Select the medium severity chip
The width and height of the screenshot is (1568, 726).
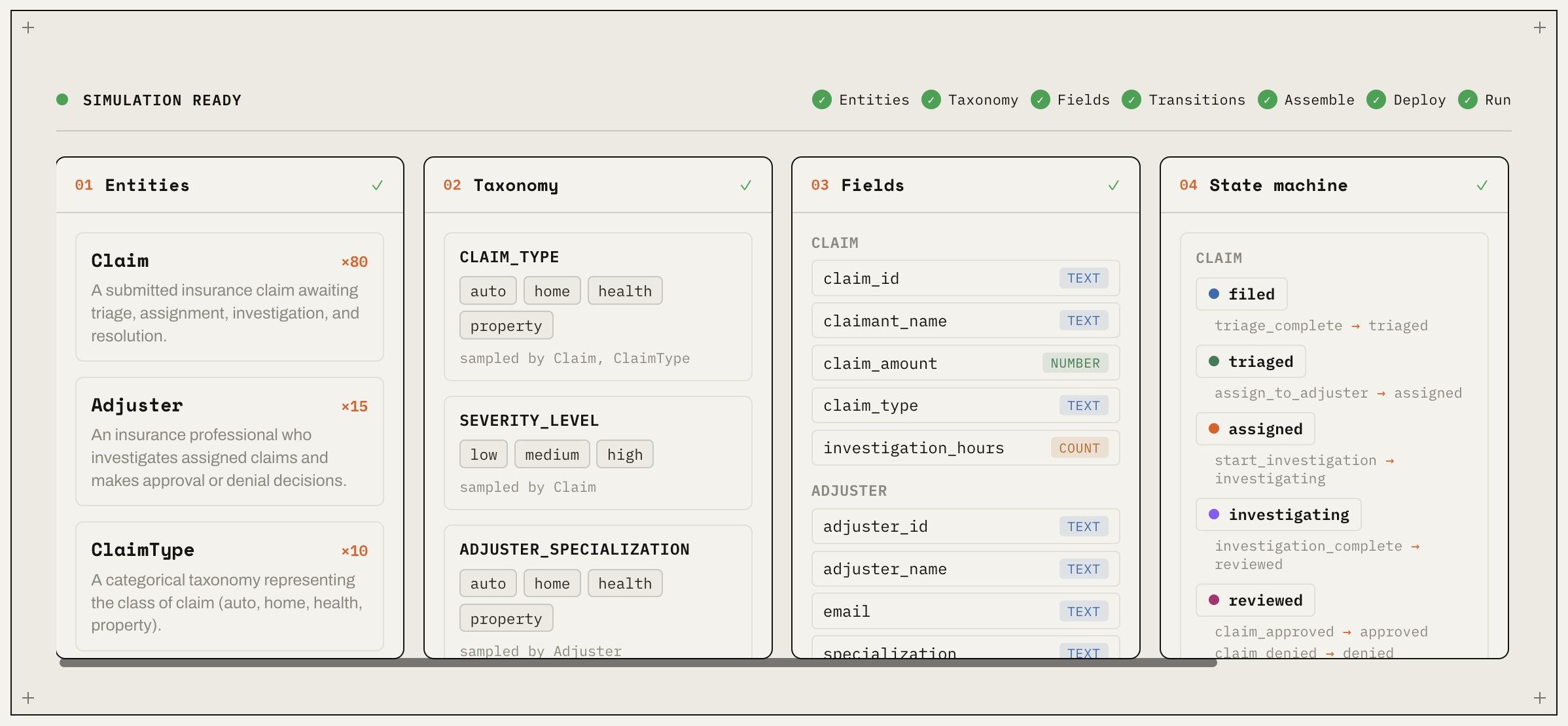click(x=552, y=455)
